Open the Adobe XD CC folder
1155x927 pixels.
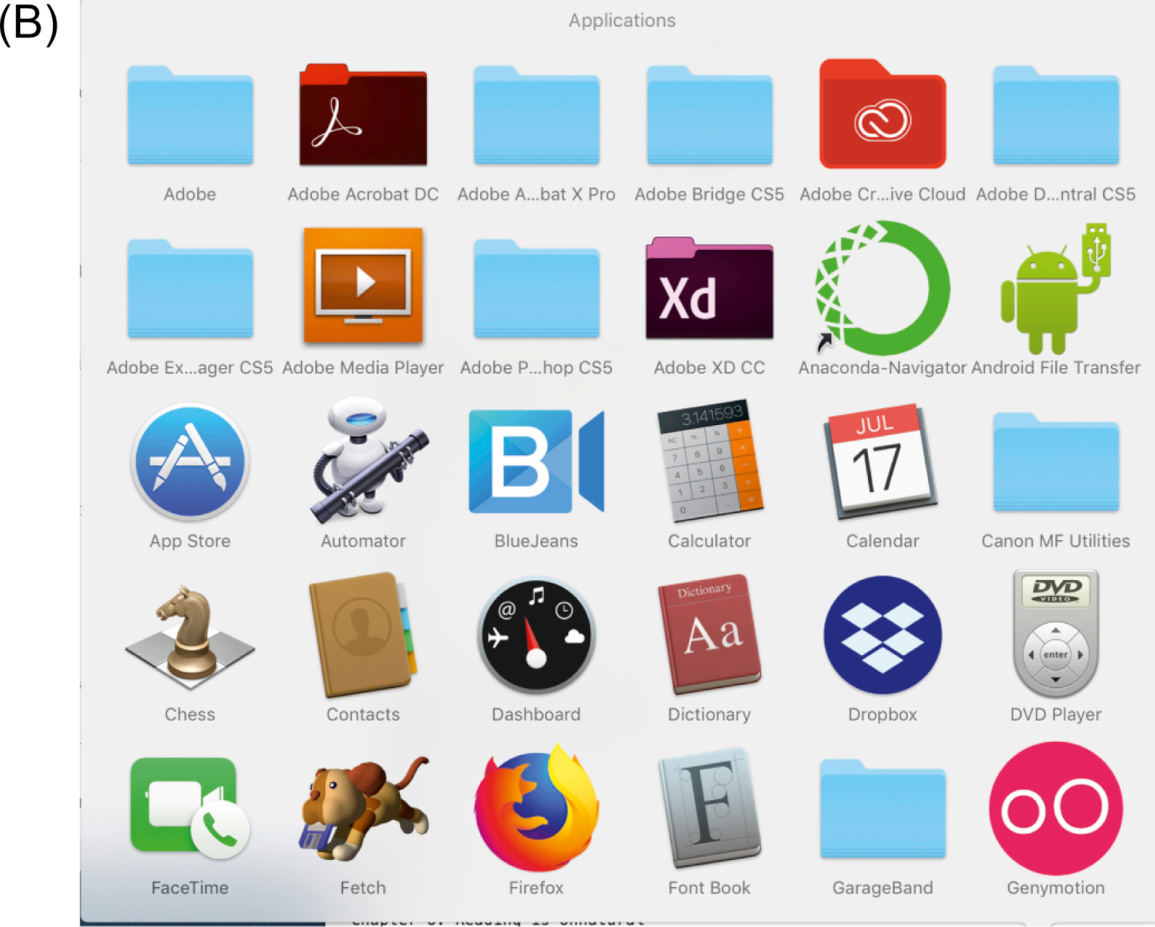709,288
